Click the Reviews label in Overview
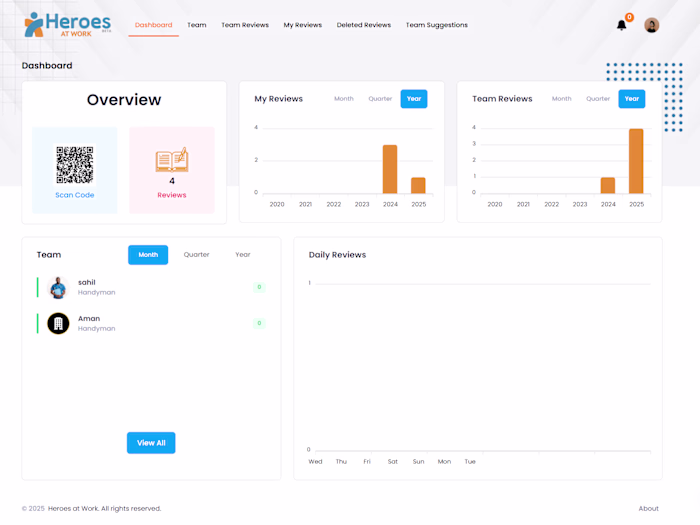Screen dimensions: 700x525 [x=172, y=195]
